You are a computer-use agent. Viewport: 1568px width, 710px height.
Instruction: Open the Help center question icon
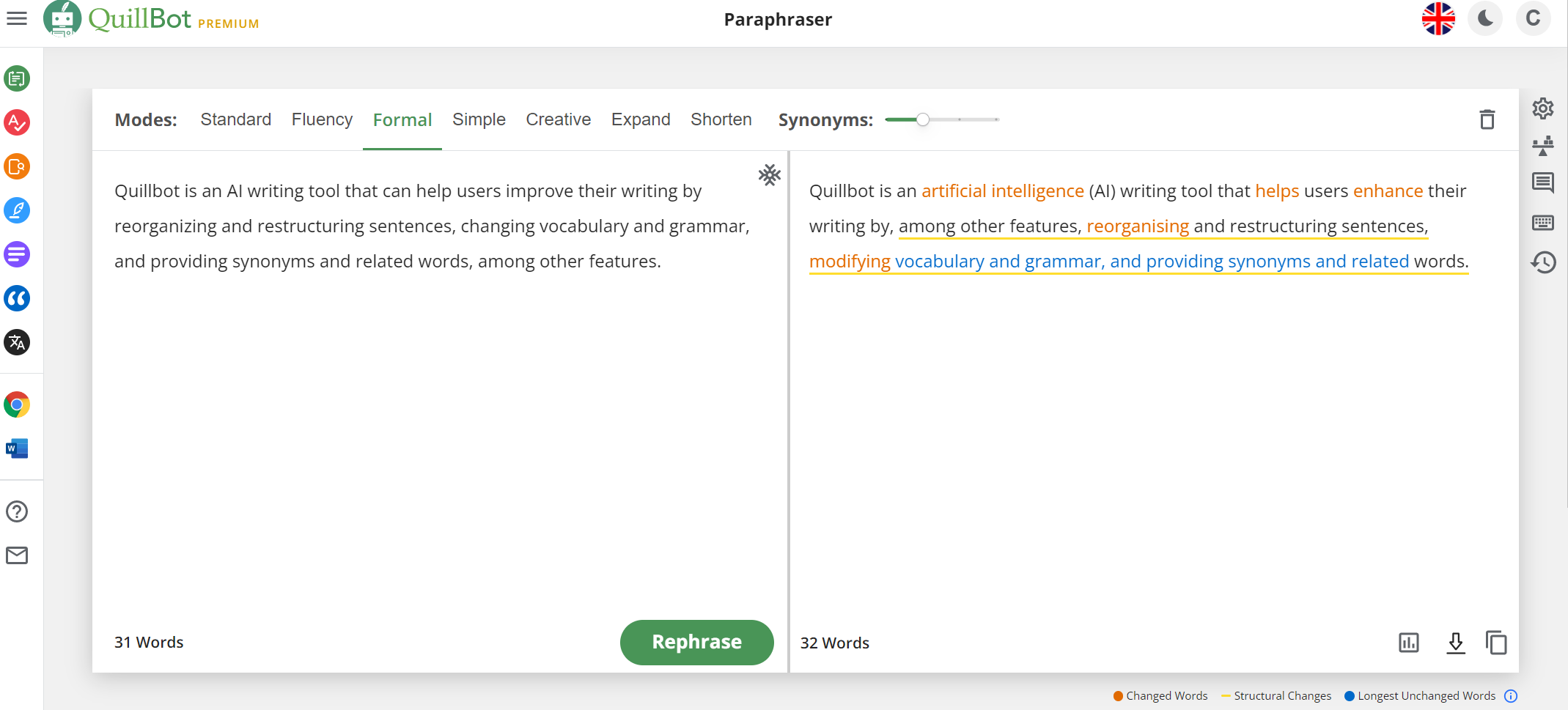pos(17,511)
